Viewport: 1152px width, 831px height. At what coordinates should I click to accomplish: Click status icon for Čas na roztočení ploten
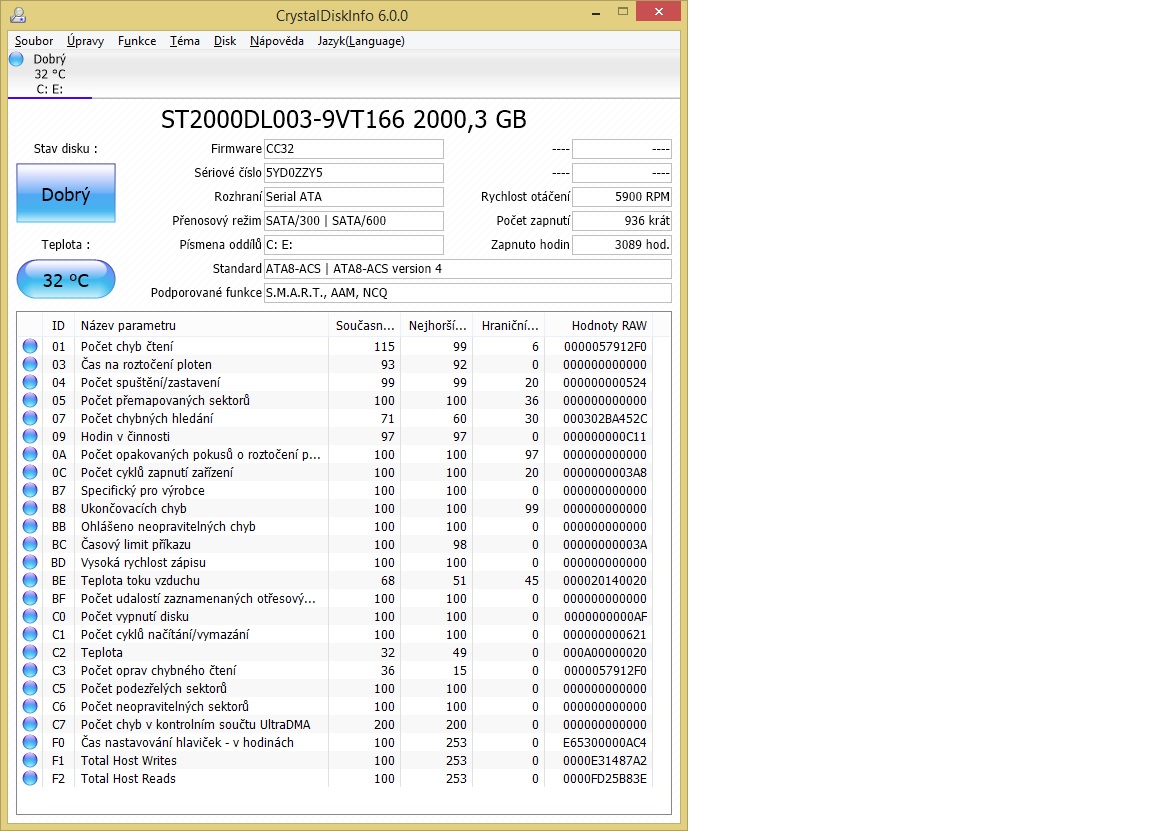[30, 364]
